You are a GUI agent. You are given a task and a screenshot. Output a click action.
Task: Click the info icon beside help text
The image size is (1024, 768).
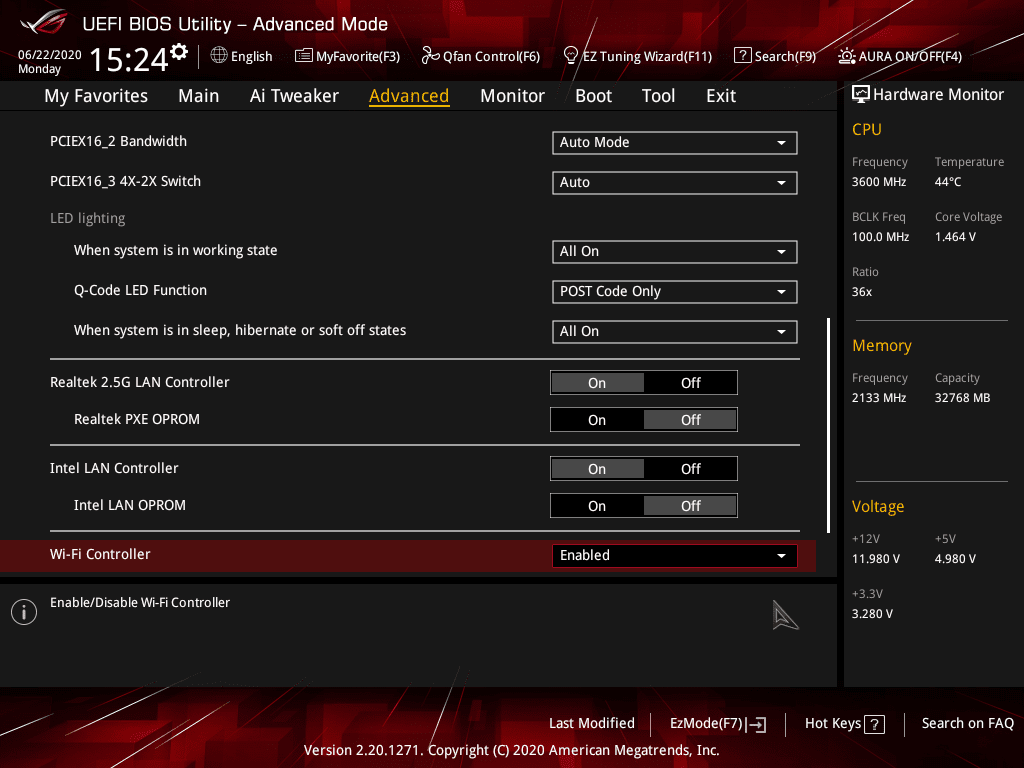click(x=24, y=612)
